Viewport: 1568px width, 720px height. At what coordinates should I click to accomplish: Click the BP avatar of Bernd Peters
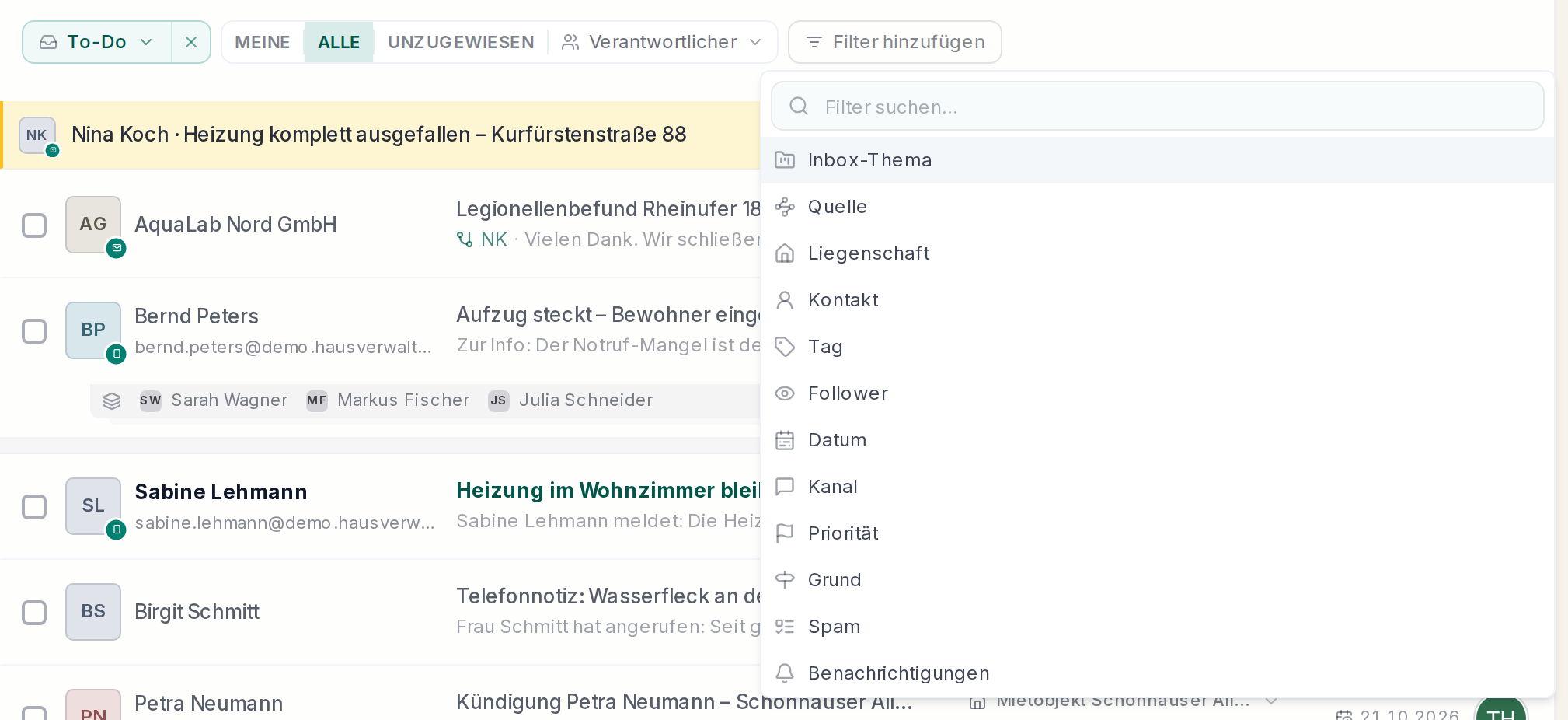(x=93, y=330)
